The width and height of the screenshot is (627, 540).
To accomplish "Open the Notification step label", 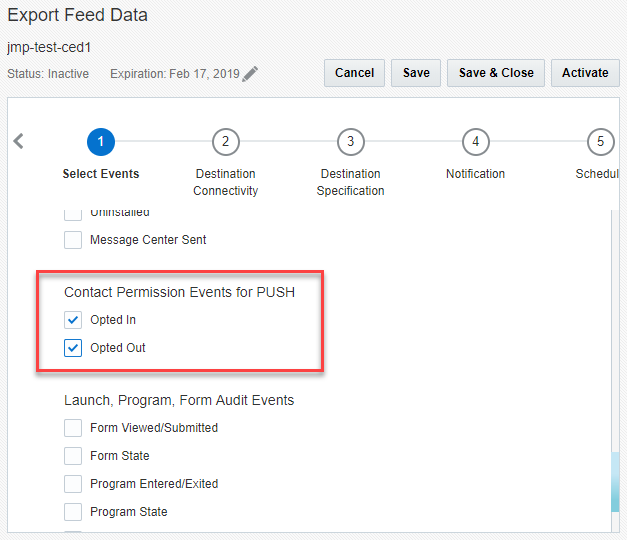I will 475,174.
